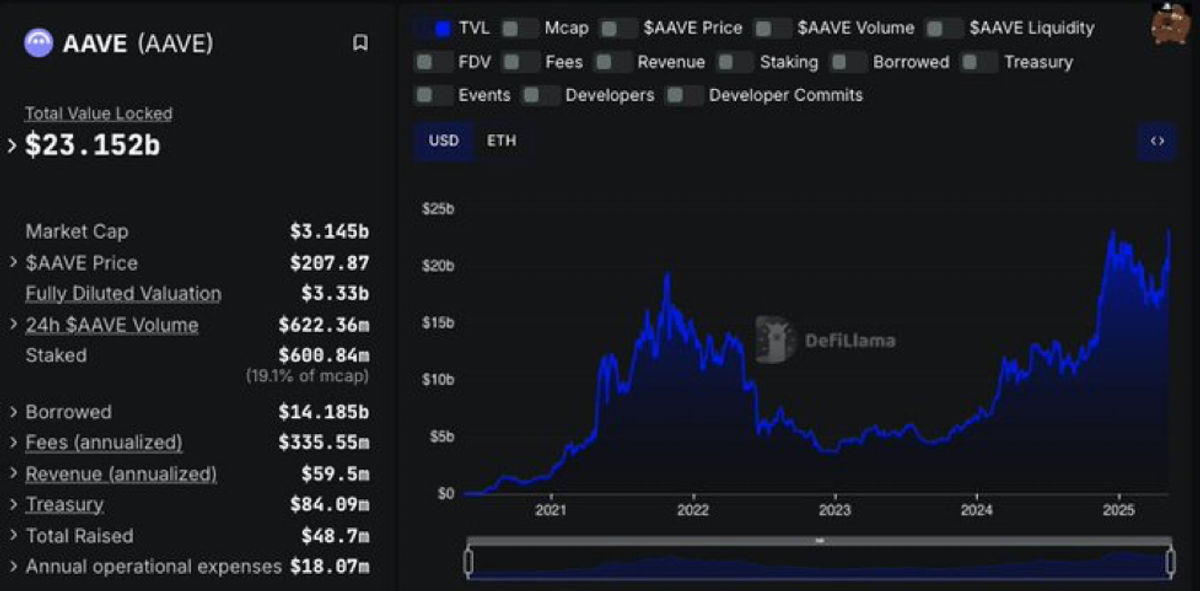Expand the $AAVE Price row
The width and height of the screenshot is (1200, 591).
point(12,263)
